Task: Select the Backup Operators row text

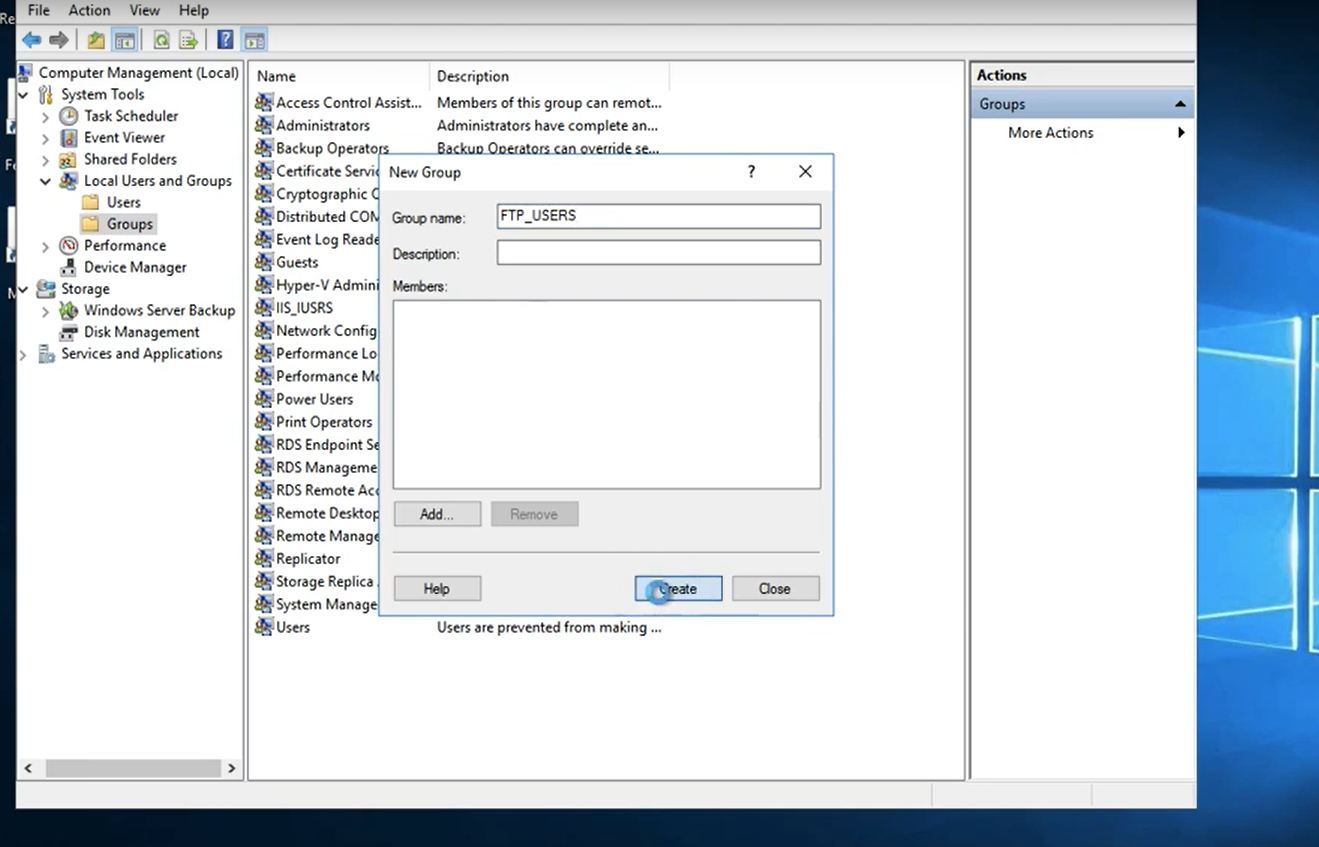Action: (332, 148)
